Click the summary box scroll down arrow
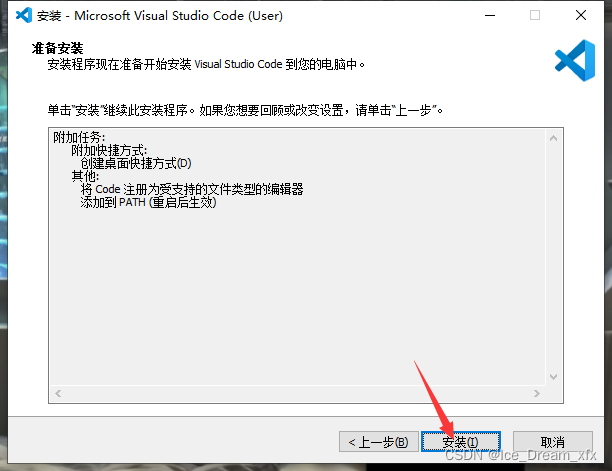Image resolution: width=612 pixels, height=471 pixels. 553,377
